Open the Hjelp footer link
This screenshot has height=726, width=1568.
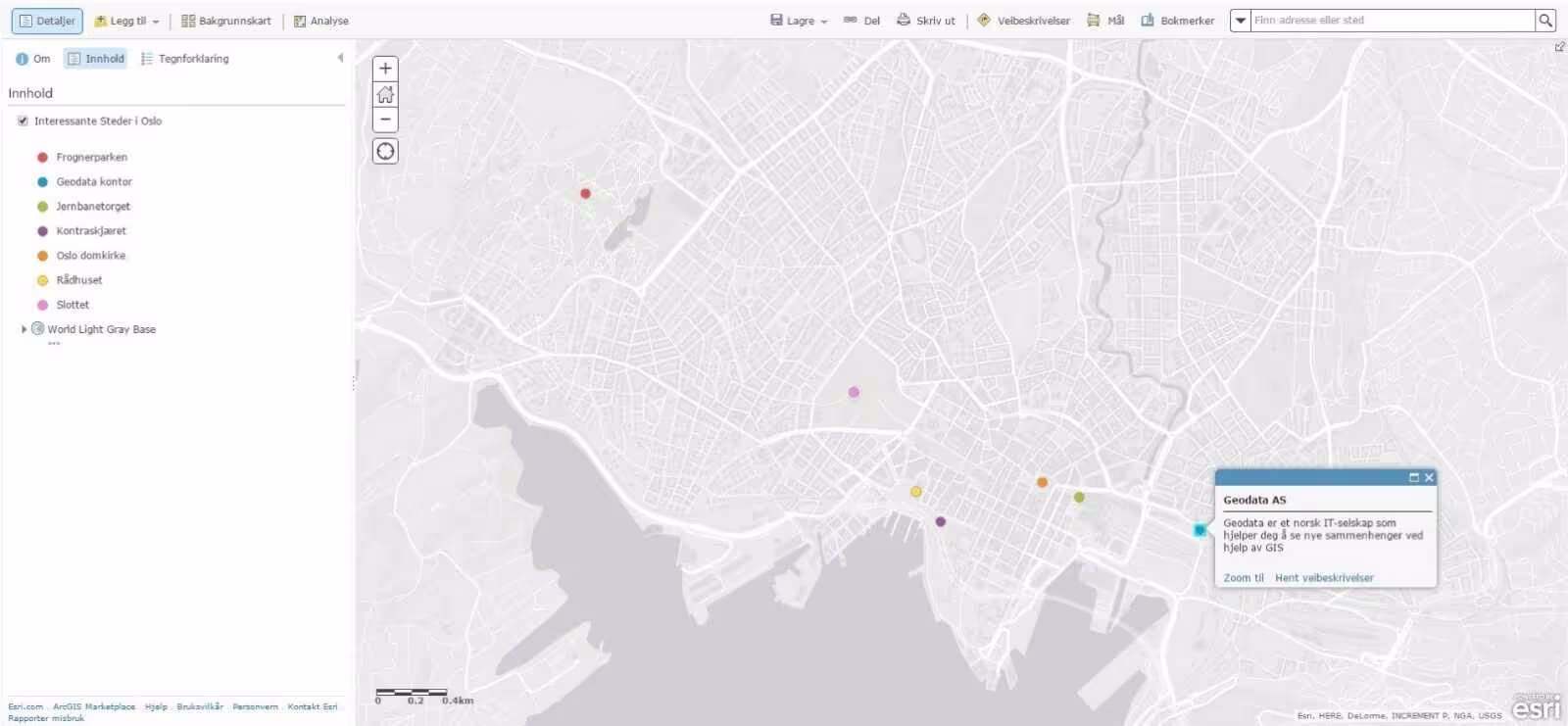156,706
